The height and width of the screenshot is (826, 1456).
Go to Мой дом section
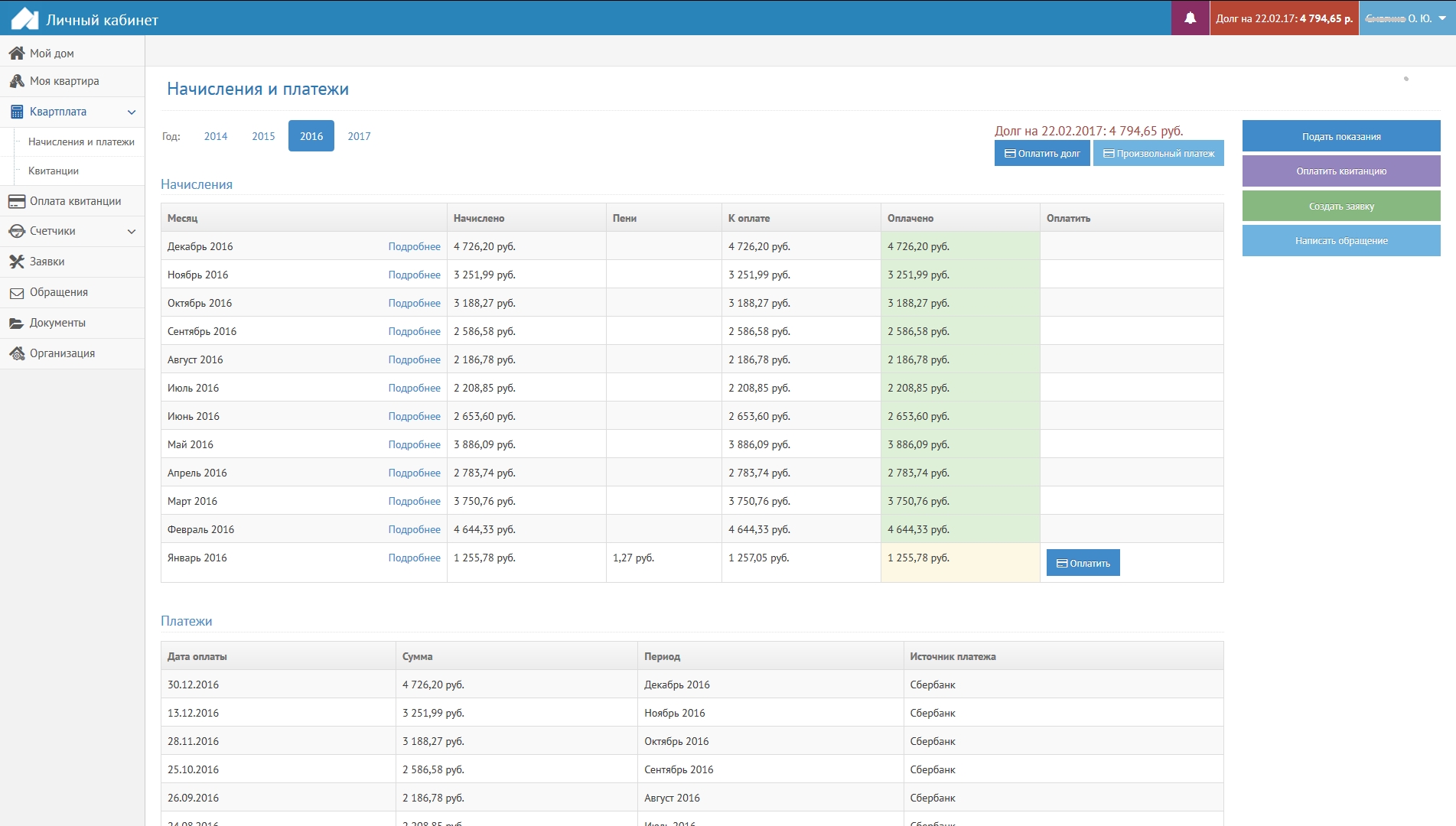[72, 54]
